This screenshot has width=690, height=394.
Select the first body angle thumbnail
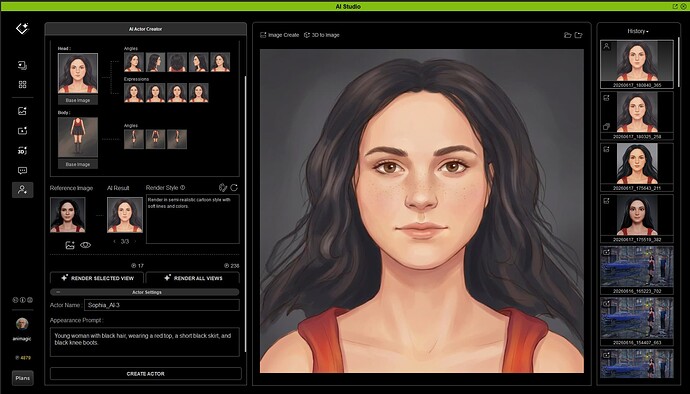[134, 139]
